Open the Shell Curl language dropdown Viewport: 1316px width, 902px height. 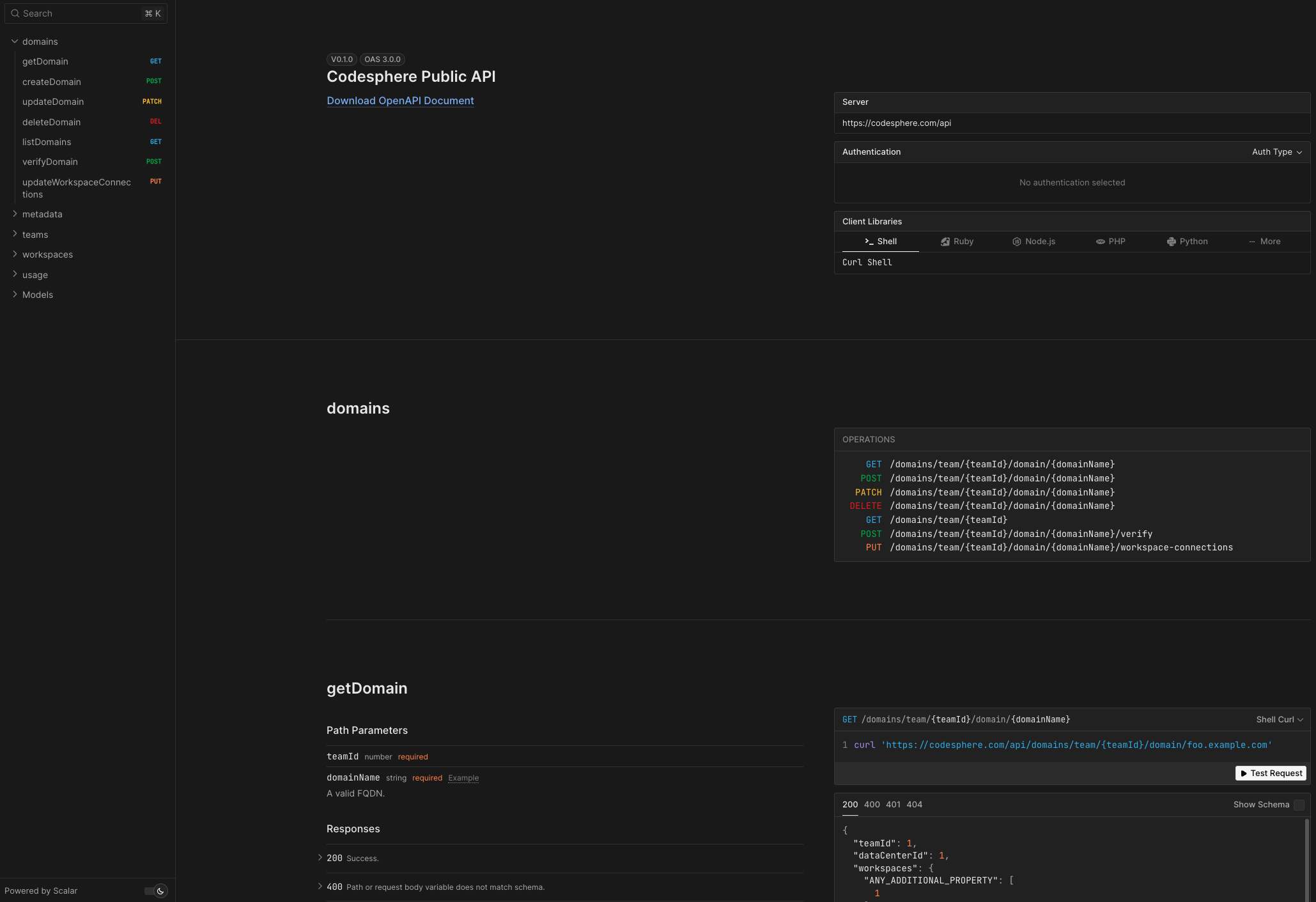pos(1279,719)
